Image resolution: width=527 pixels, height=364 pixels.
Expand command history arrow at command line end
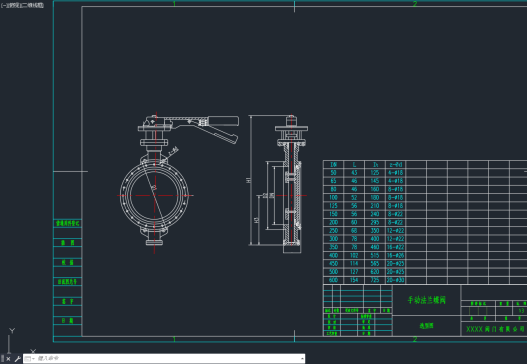click(302, 359)
